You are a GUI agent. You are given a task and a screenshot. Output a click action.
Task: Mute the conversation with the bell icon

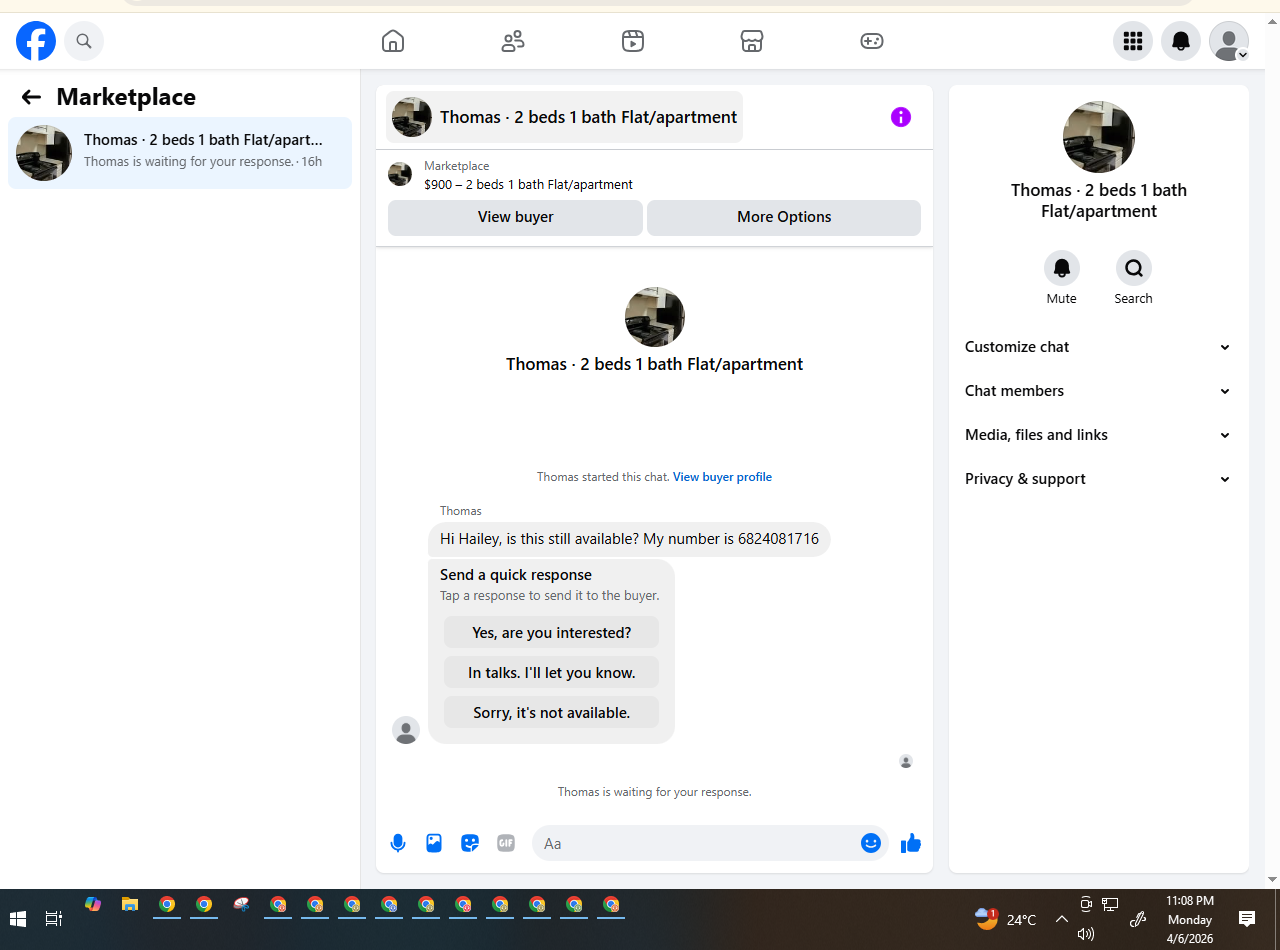click(1062, 268)
